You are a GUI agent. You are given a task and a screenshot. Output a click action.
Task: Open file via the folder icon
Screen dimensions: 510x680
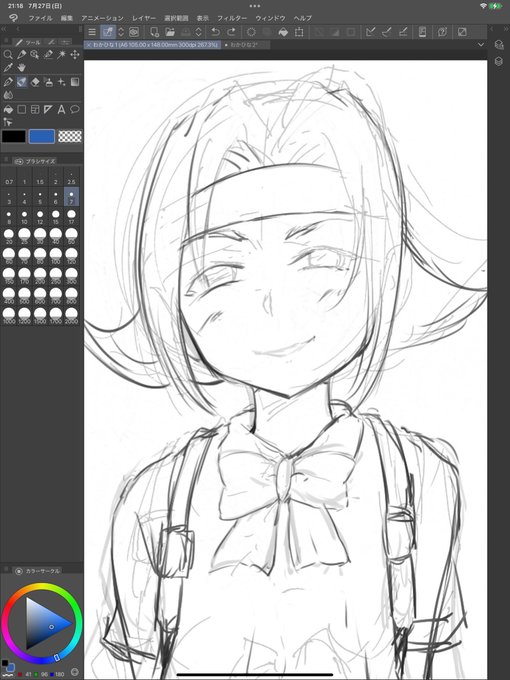[170, 32]
